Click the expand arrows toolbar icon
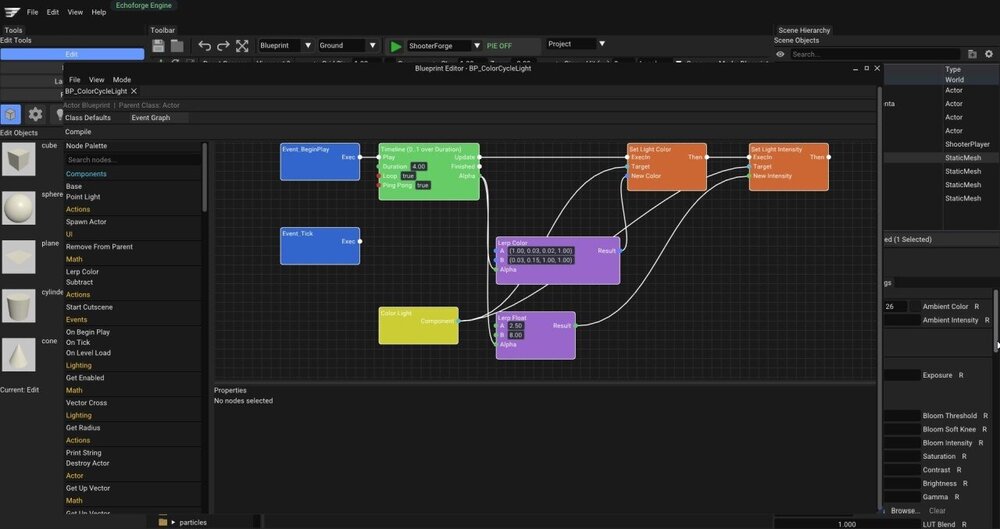This screenshot has width=1000, height=529. (x=242, y=45)
